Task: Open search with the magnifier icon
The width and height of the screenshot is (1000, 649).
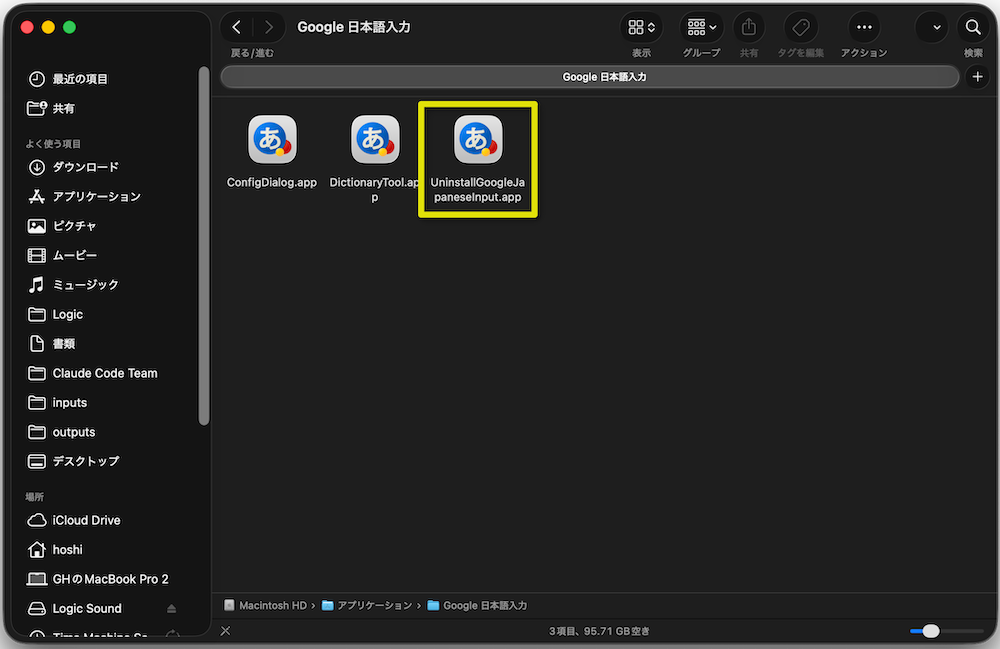Action: pos(973,27)
